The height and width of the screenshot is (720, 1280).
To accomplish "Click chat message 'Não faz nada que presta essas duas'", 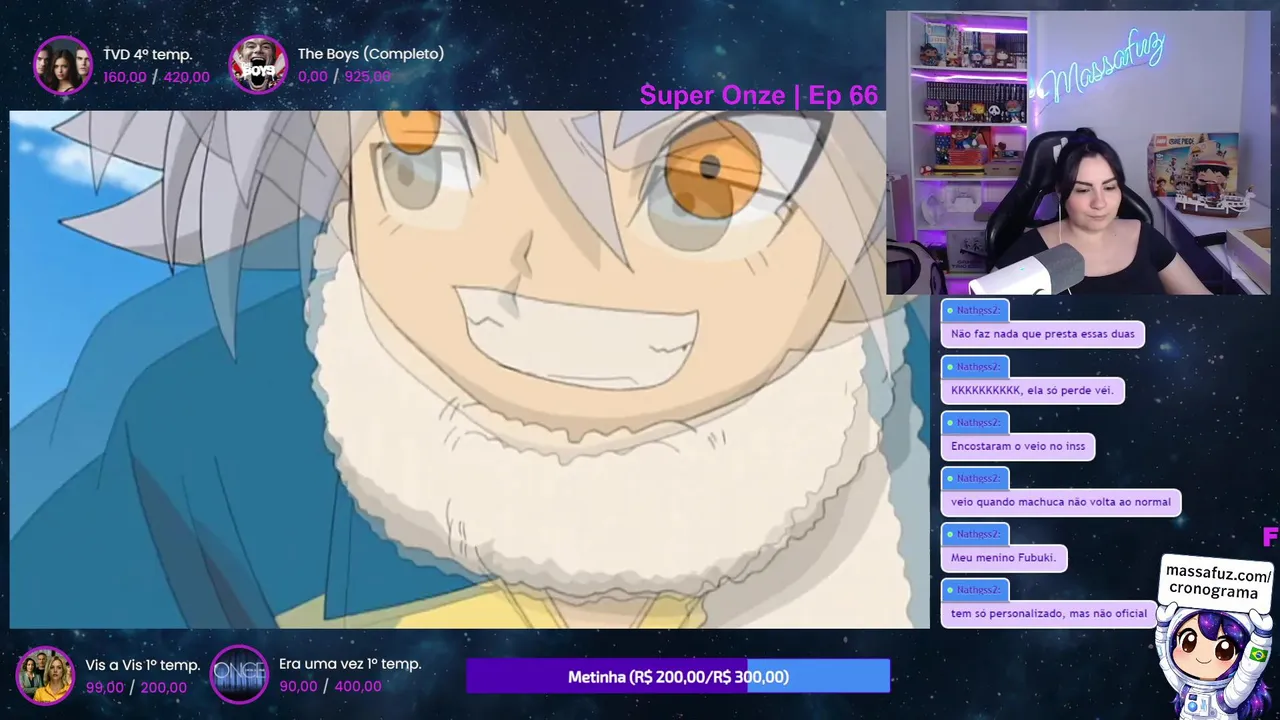I will 1043,334.
